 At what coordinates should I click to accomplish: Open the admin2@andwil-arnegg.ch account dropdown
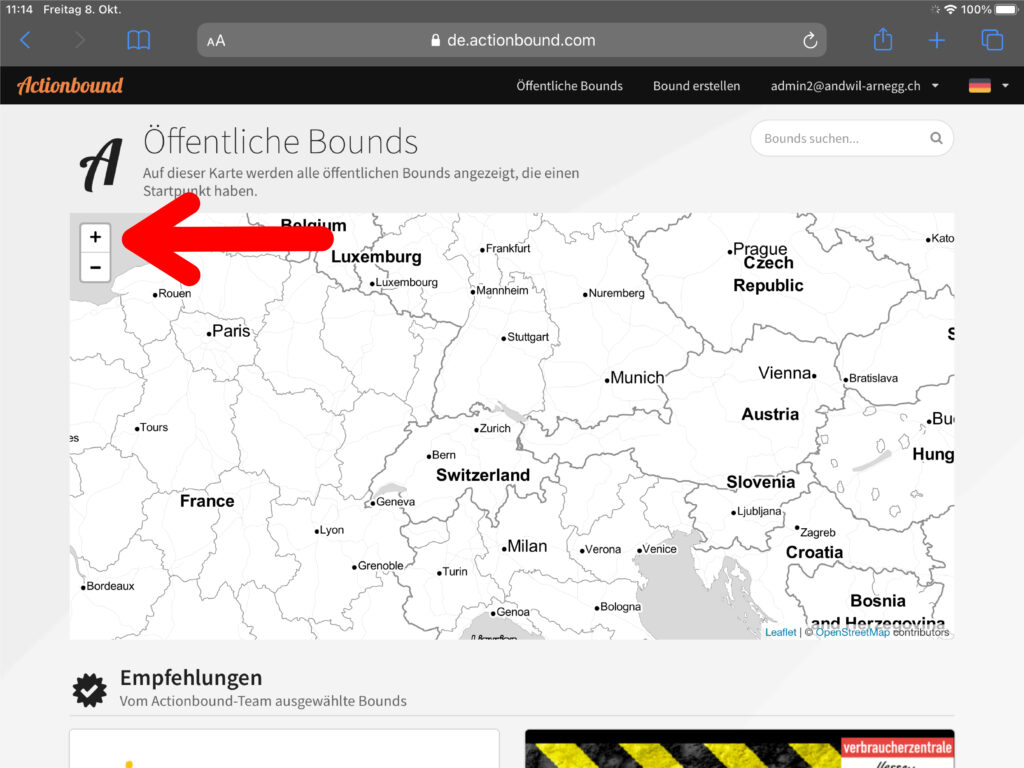(855, 86)
